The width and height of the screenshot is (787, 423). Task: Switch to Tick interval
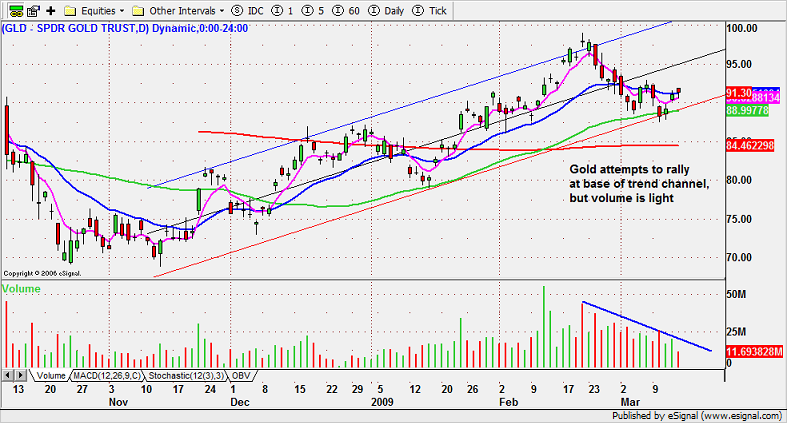429,11
